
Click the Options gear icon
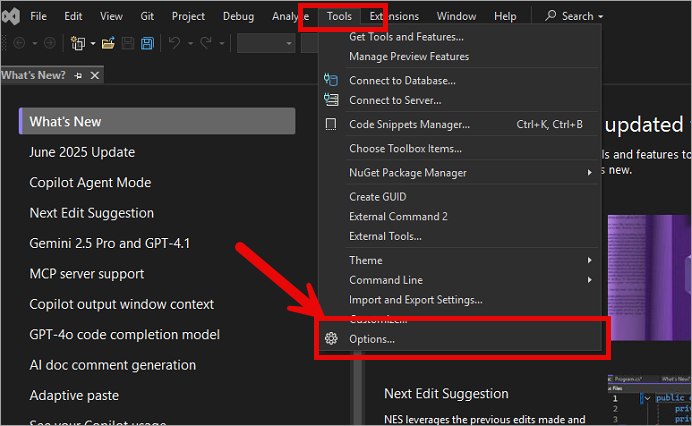point(331,339)
